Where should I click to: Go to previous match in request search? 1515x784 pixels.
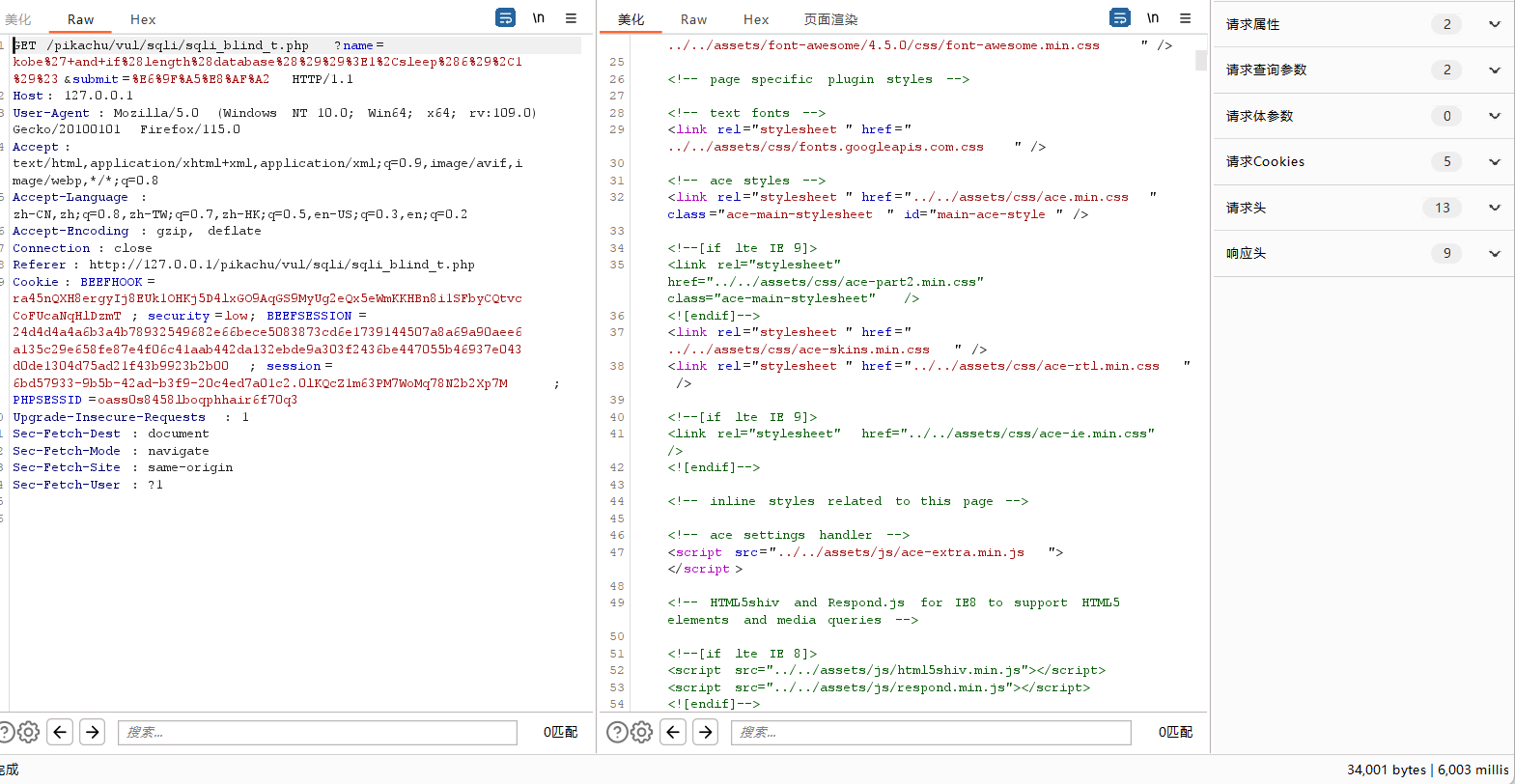pyautogui.click(x=60, y=732)
